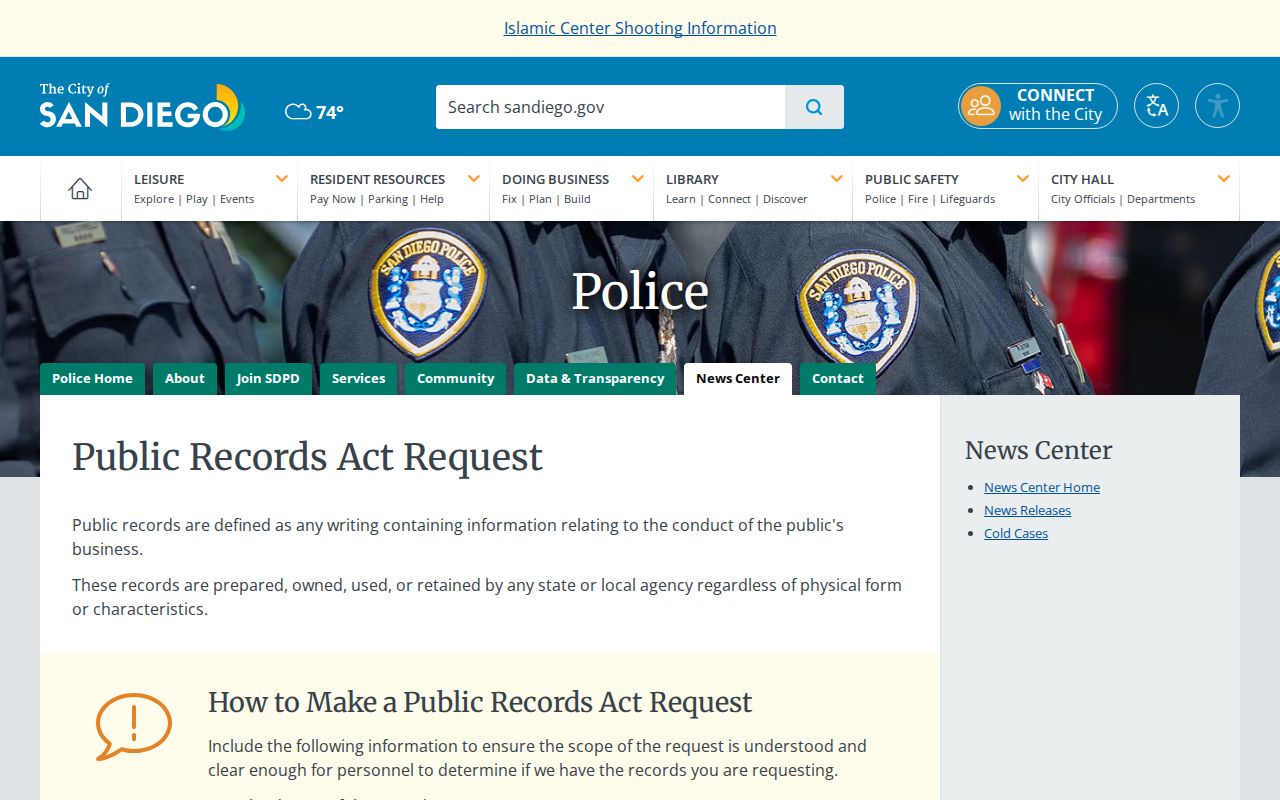Select the Data & Transparency tab
The image size is (1280, 800).
point(595,379)
